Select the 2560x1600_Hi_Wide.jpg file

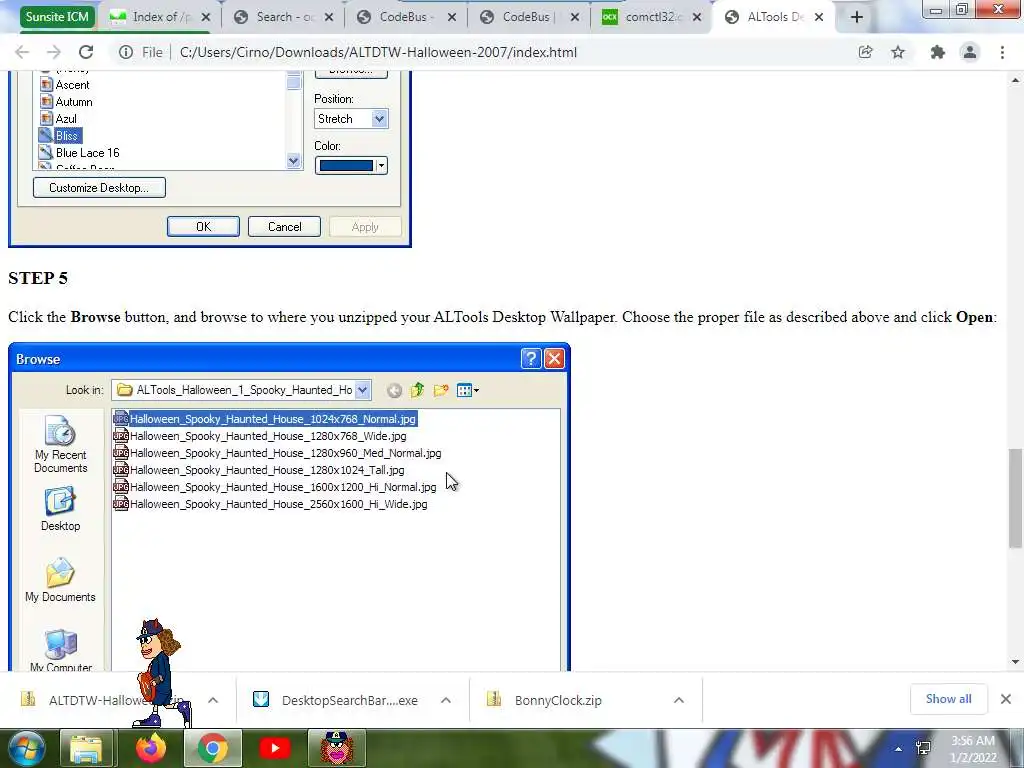[270, 504]
